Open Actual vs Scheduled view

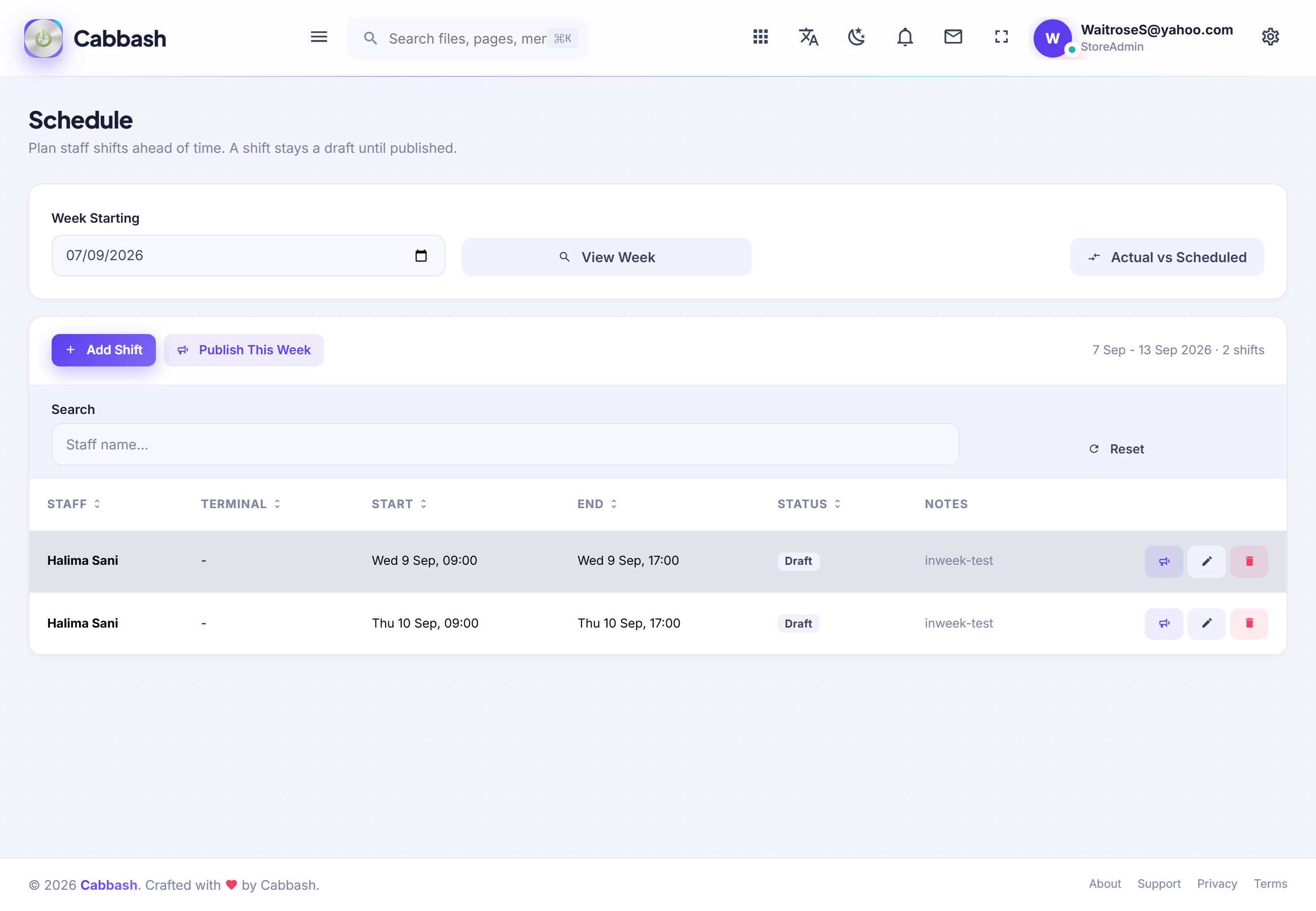[1167, 258]
